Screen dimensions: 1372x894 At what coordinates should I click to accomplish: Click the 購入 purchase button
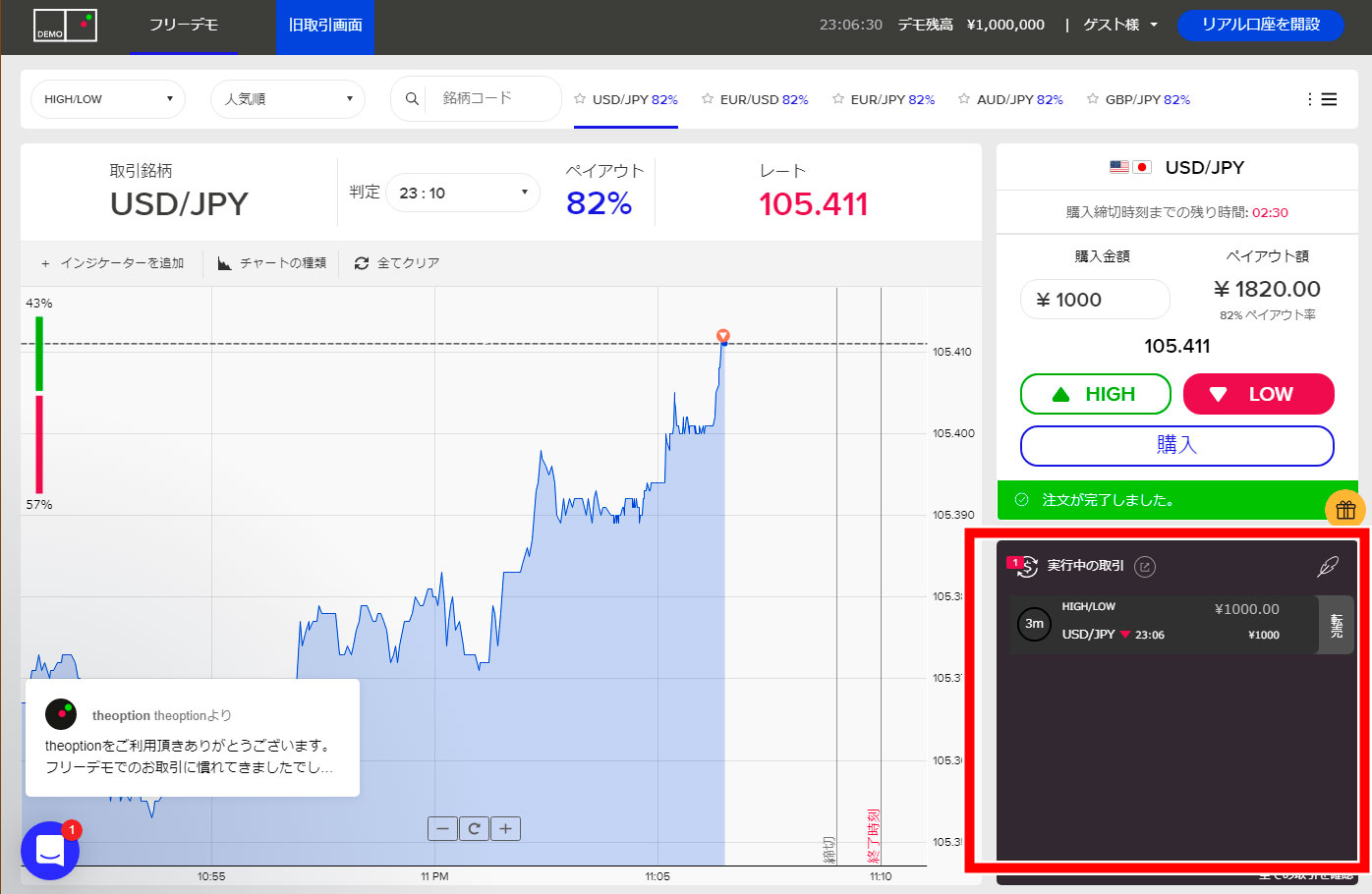pos(1177,445)
